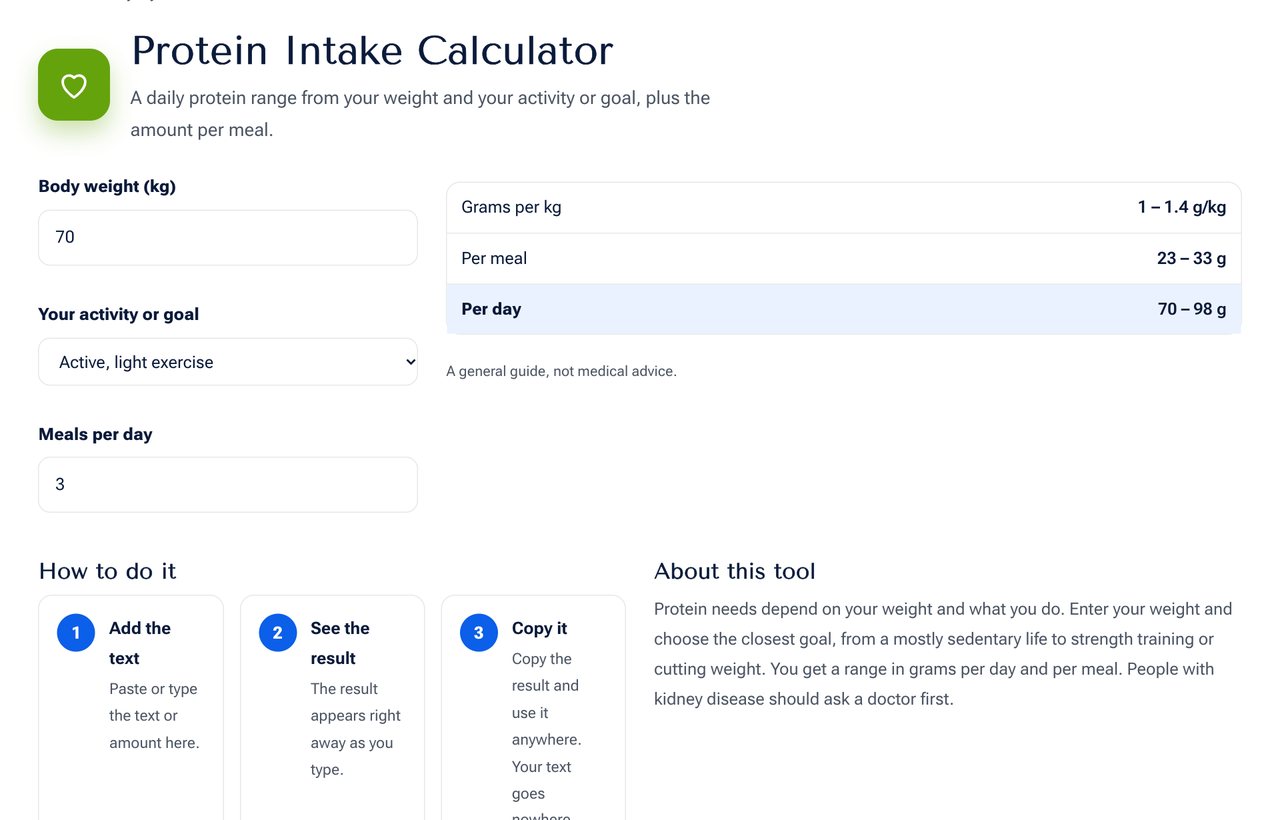Focus the Body weight (kg) input field
The width and height of the screenshot is (1280, 820).
tap(228, 237)
